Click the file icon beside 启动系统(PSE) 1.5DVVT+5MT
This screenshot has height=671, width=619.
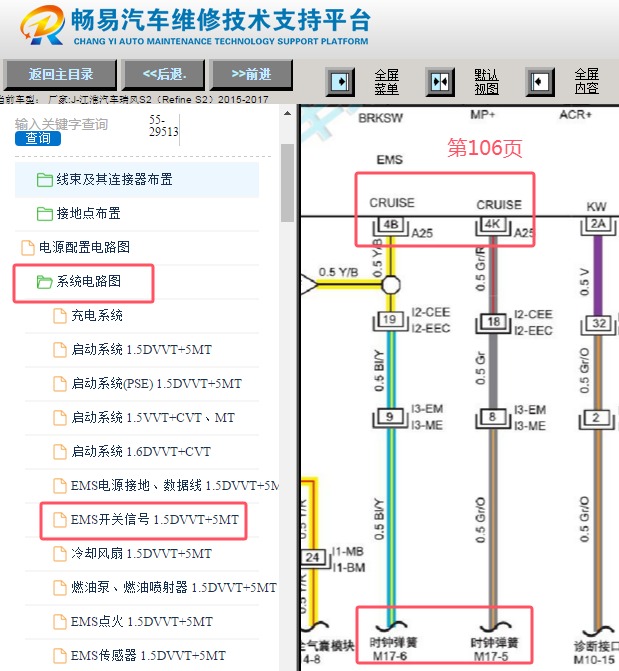(x=60, y=384)
